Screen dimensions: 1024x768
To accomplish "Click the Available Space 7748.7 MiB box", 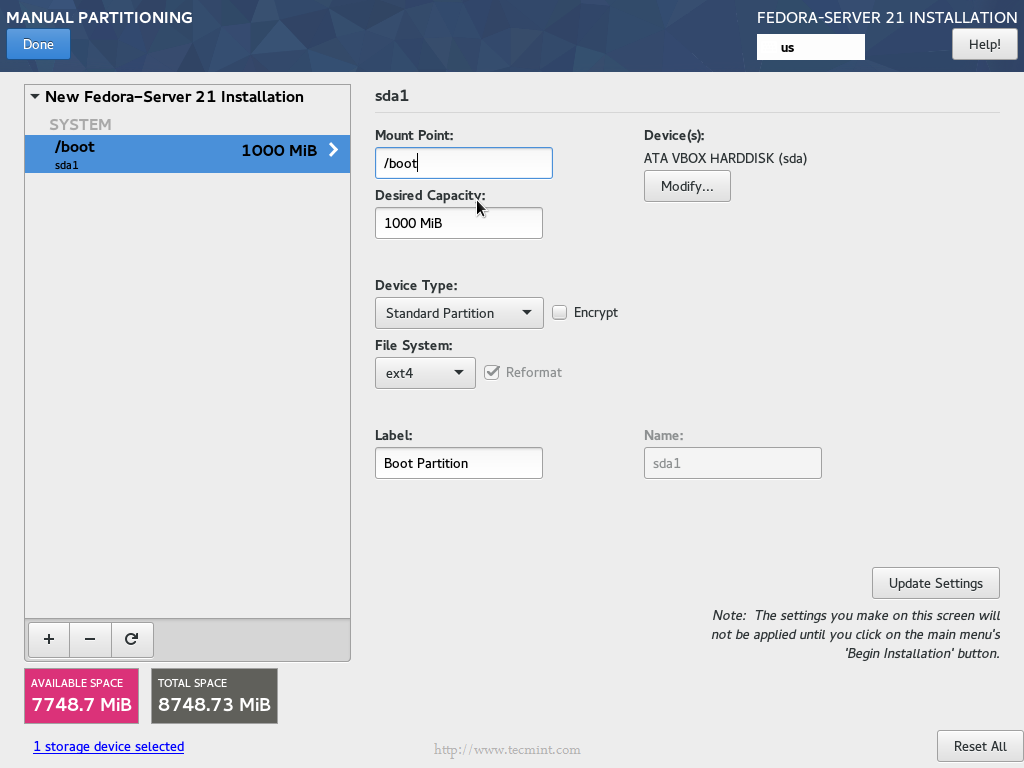I will [x=82, y=696].
